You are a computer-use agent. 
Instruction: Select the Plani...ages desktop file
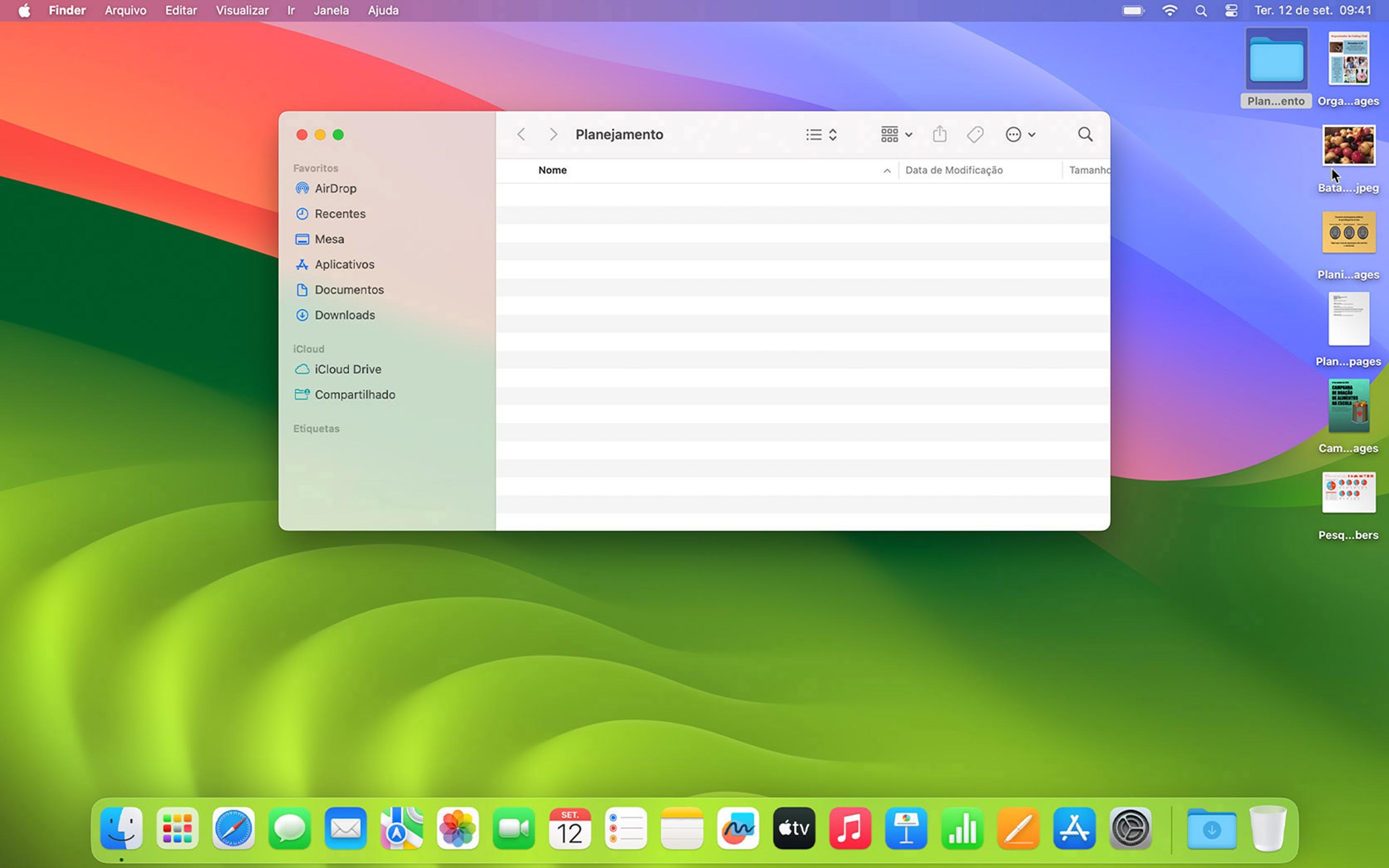pos(1348,246)
